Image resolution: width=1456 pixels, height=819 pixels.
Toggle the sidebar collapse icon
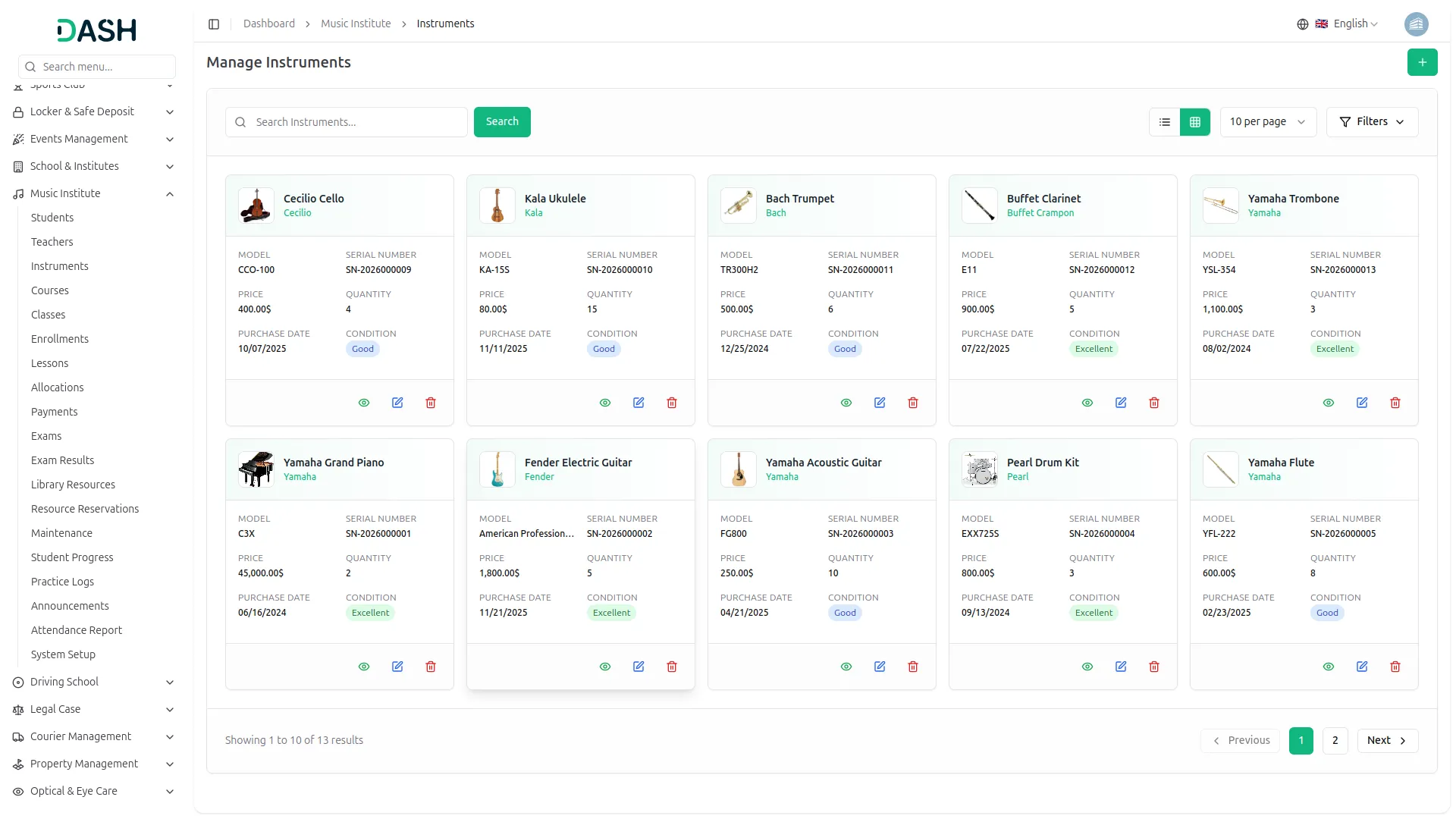click(214, 24)
